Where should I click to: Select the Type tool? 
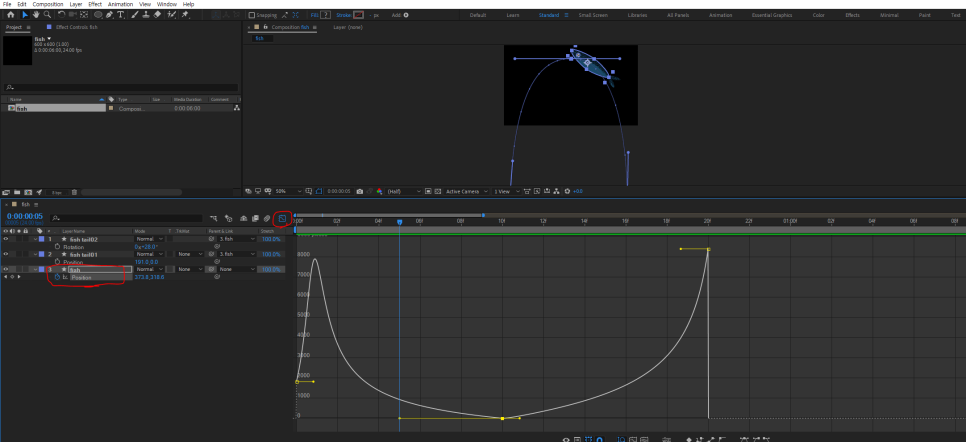click(x=120, y=14)
